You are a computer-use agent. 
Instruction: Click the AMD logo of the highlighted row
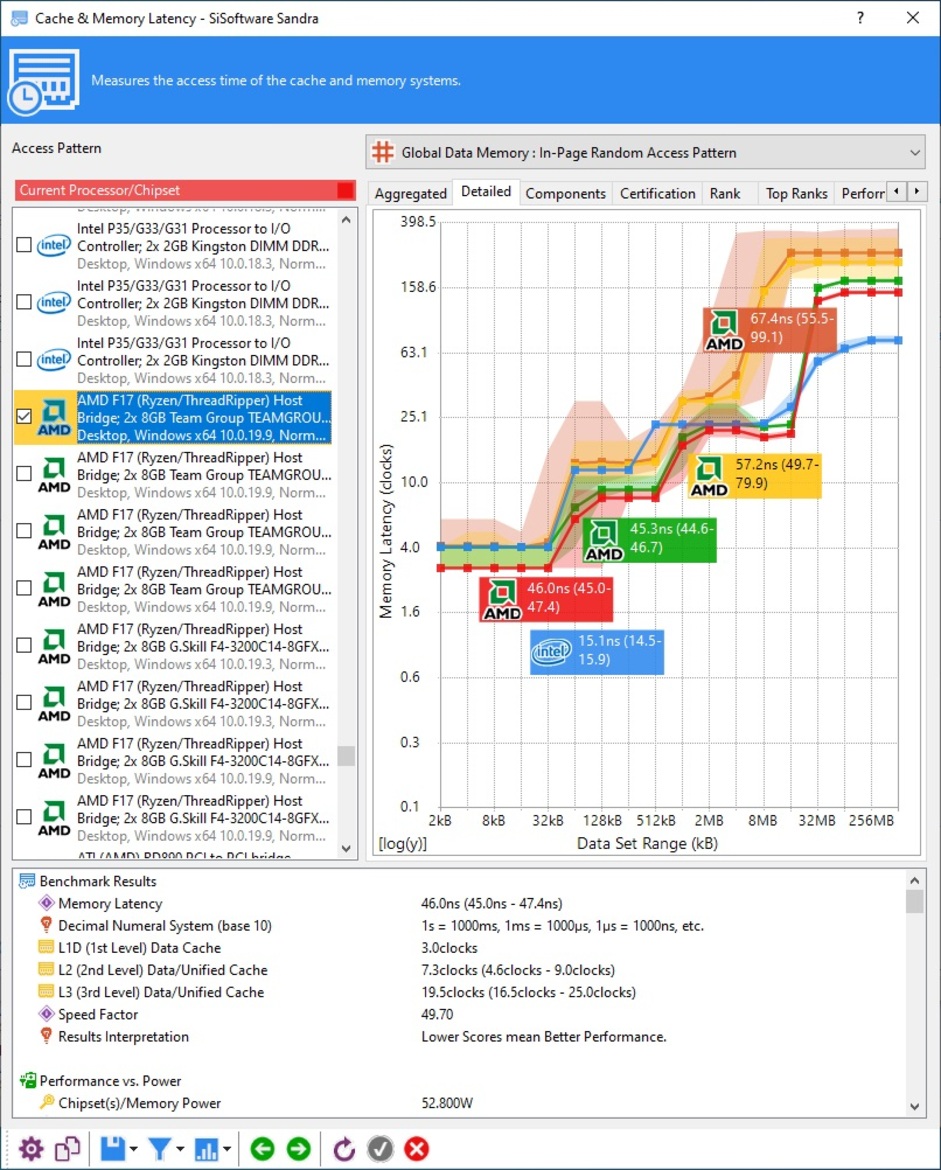pyautogui.click(x=54, y=418)
